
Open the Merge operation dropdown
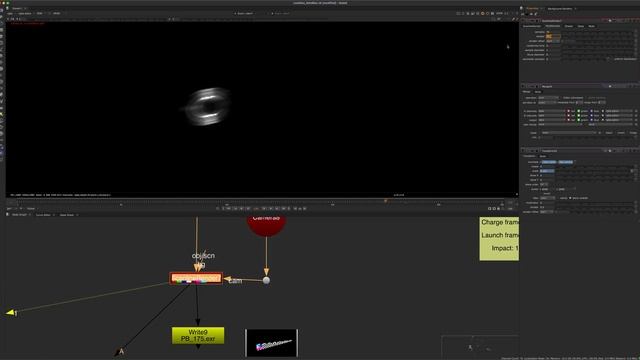548,98
